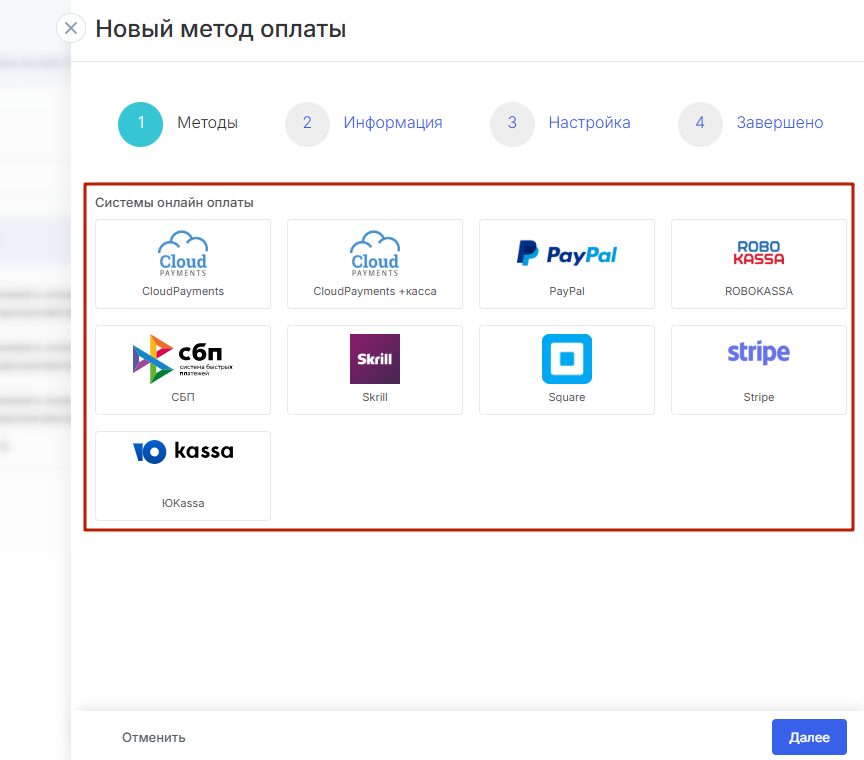The image size is (864, 760).
Task: Select the CloudPayments logo icon
Action: tap(183, 254)
